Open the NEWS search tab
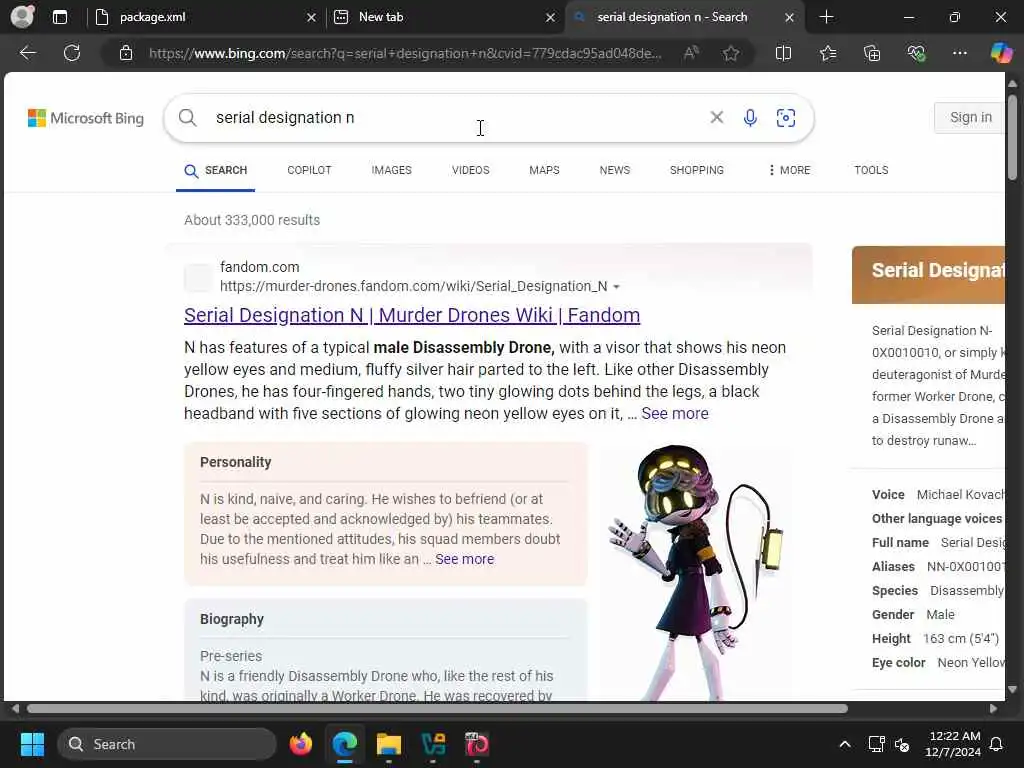This screenshot has height=768, width=1024. coord(615,170)
